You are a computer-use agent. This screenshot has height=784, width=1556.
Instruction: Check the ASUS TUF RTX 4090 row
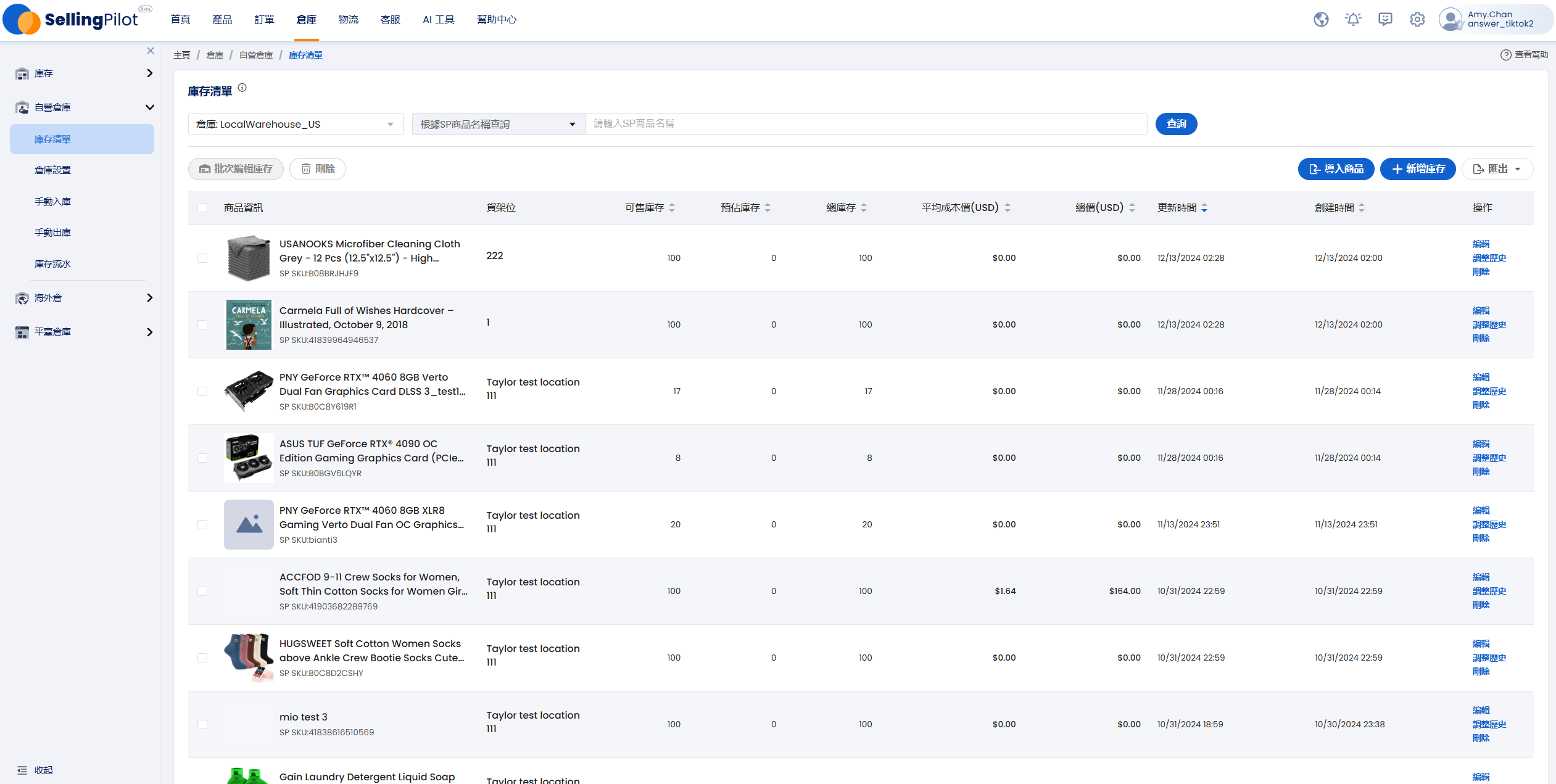pyautogui.click(x=202, y=458)
